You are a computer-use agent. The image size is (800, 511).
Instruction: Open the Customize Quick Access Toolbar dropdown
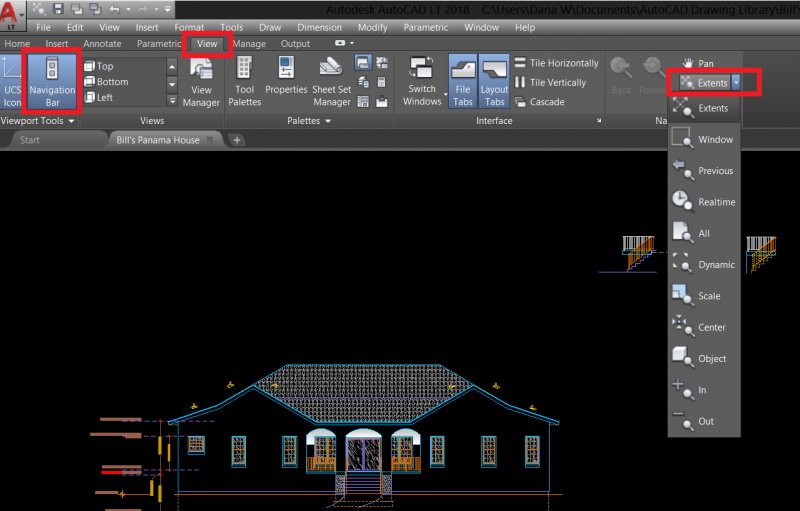[x=167, y=9]
